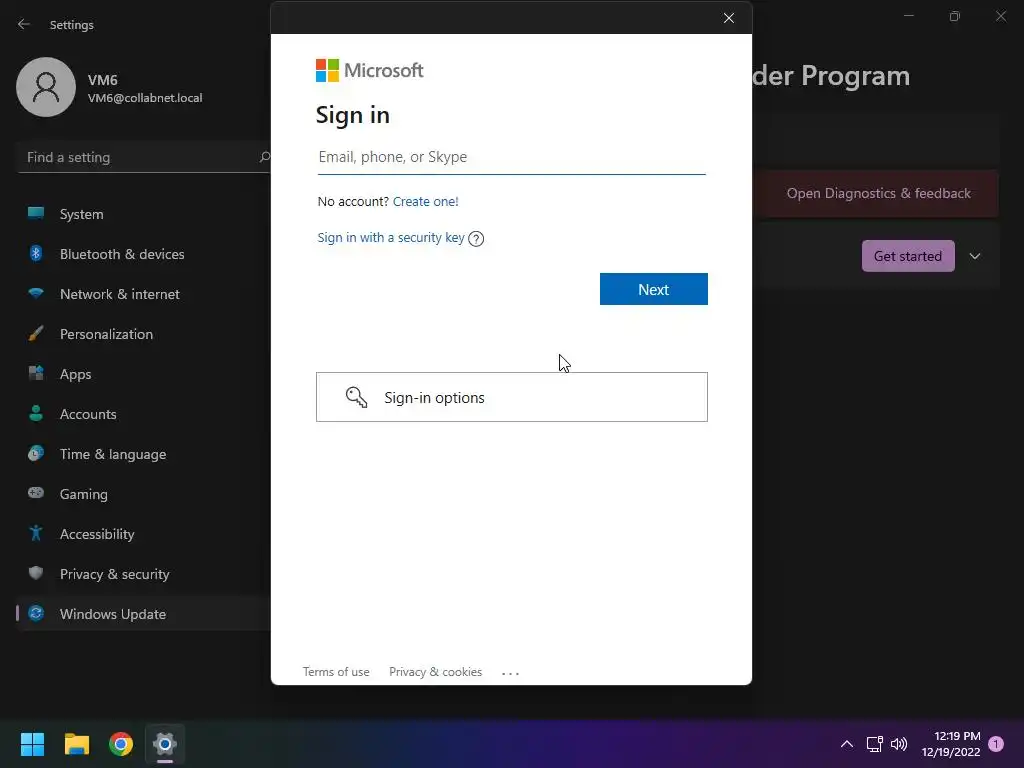Open the Terms of use link
Viewport: 1024px width, 768px height.
(336, 671)
